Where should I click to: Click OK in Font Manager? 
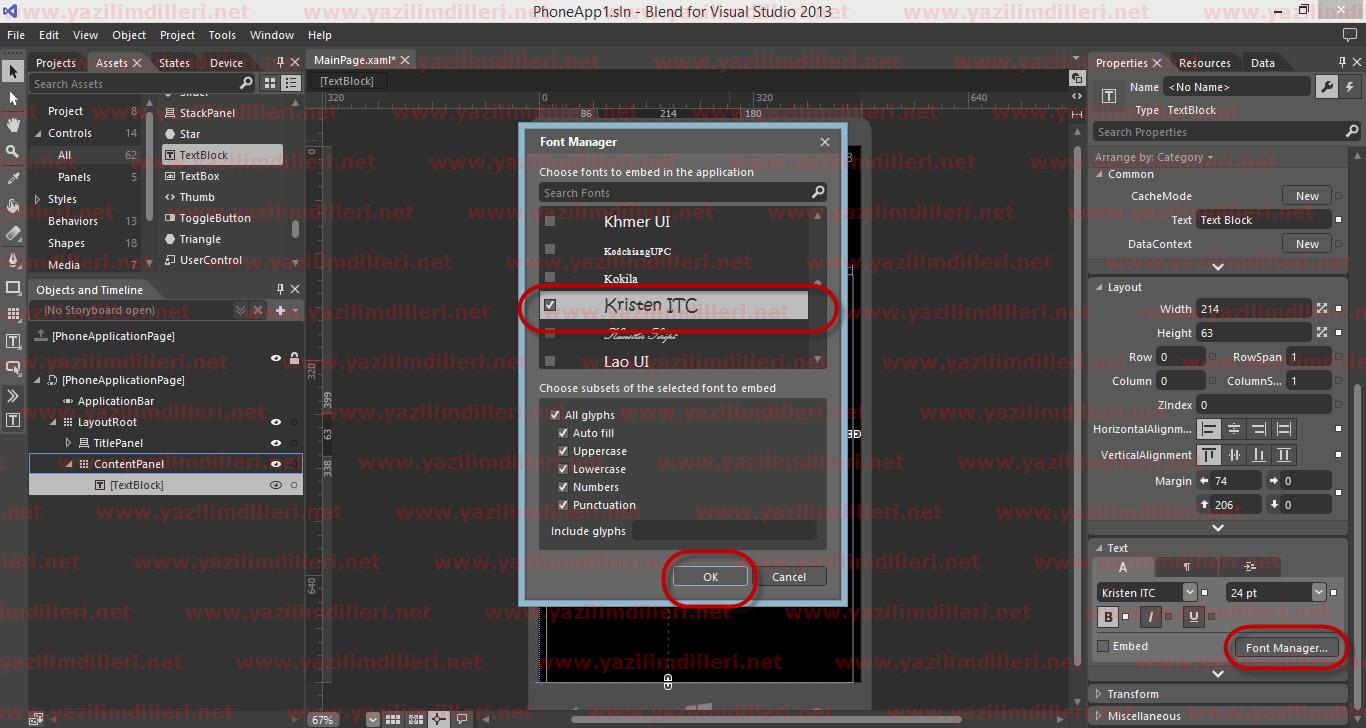point(710,577)
